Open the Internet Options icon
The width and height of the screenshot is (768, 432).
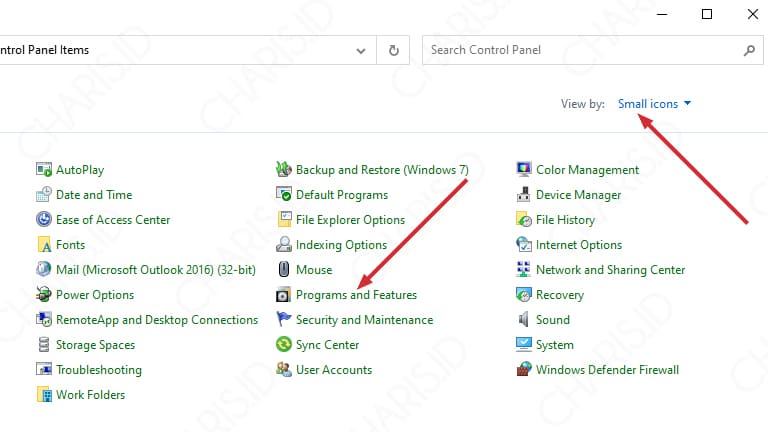[524, 245]
